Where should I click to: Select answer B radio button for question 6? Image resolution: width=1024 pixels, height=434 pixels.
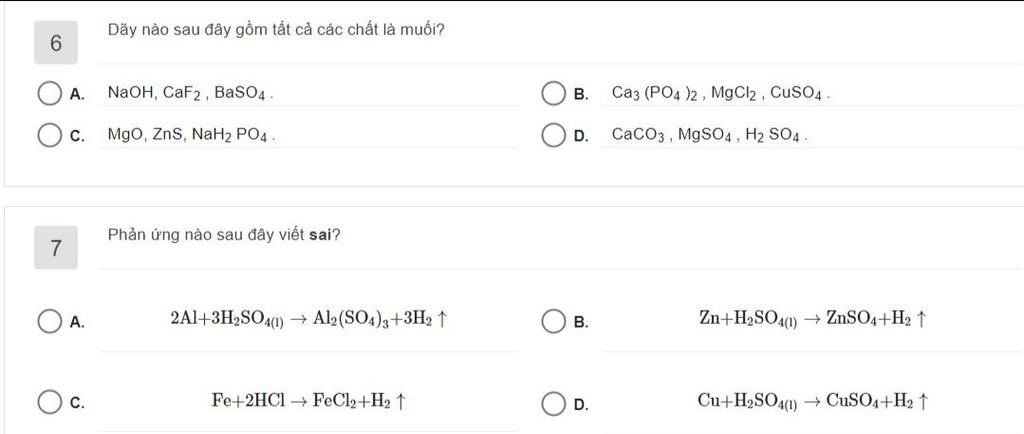(553, 94)
